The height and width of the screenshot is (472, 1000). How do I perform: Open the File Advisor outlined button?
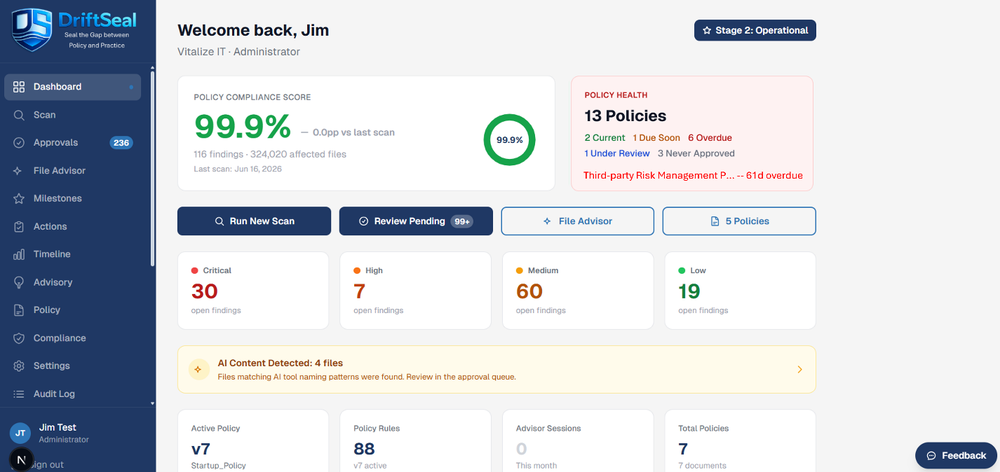click(x=578, y=221)
